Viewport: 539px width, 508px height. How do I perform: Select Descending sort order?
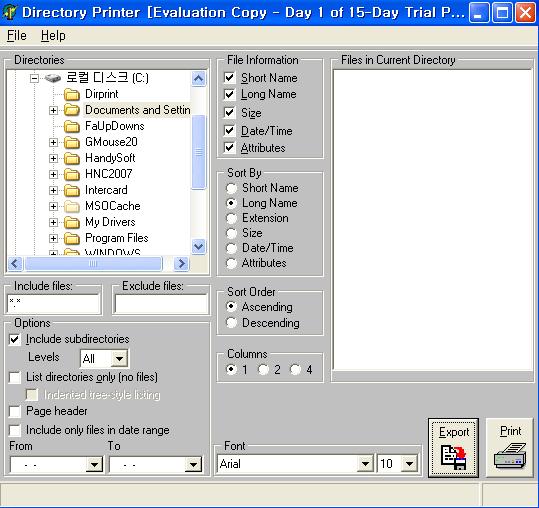(231, 323)
